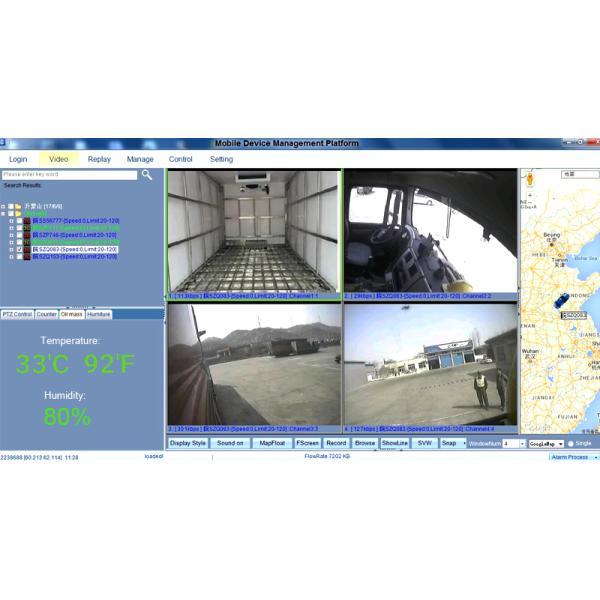The width and height of the screenshot is (600, 600).
Task: Click the keyword search input field
Action: (x=69, y=175)
